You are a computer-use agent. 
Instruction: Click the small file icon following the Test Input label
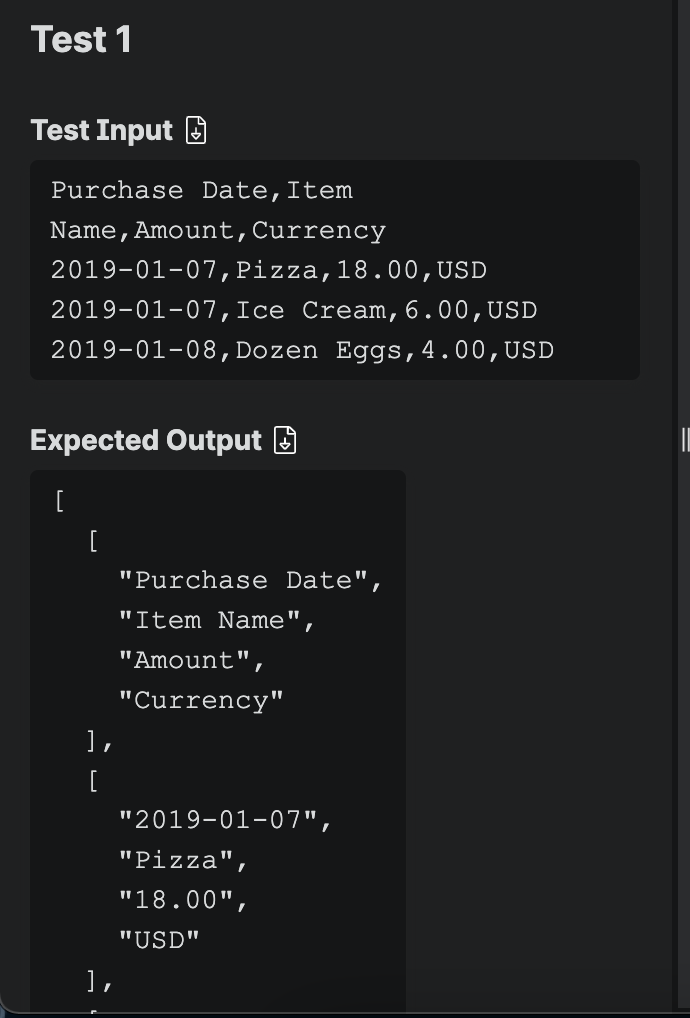coord(197,130)
